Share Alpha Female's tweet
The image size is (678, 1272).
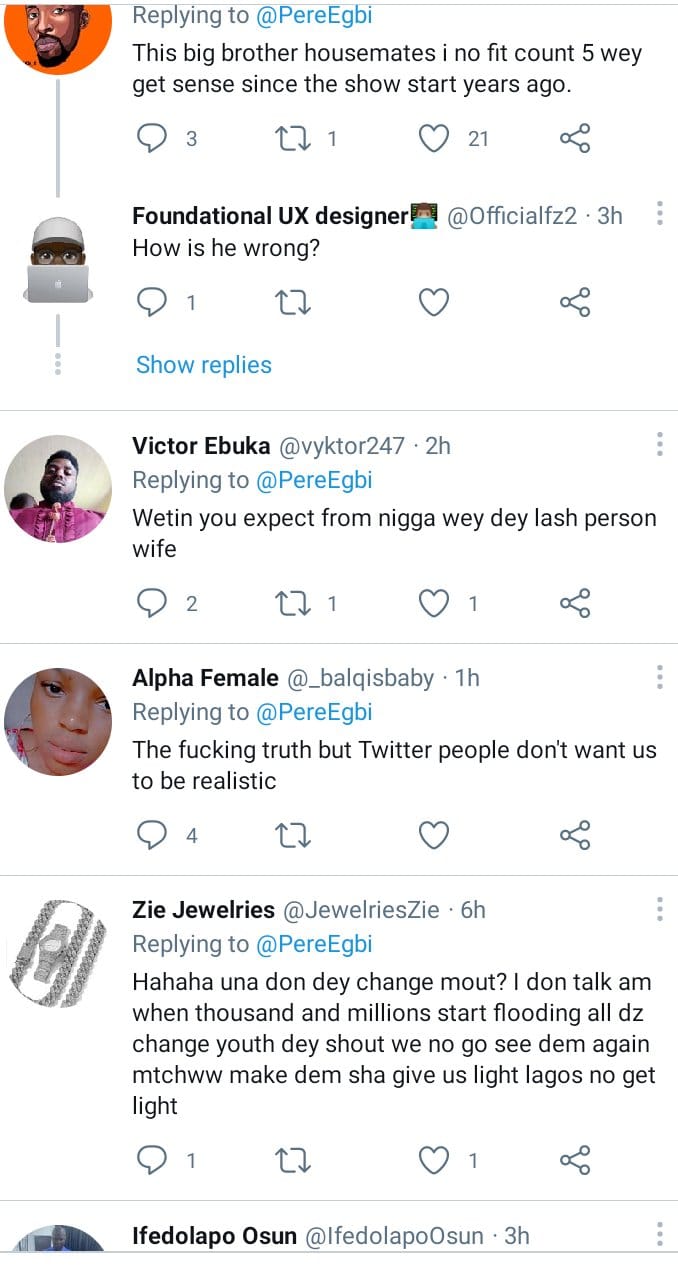click(x=575, y=835)
